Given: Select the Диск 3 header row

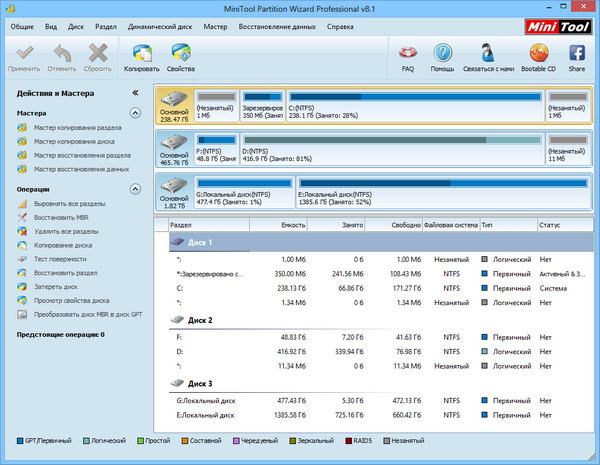Looking at the screenshot, I should pos(381,383).
